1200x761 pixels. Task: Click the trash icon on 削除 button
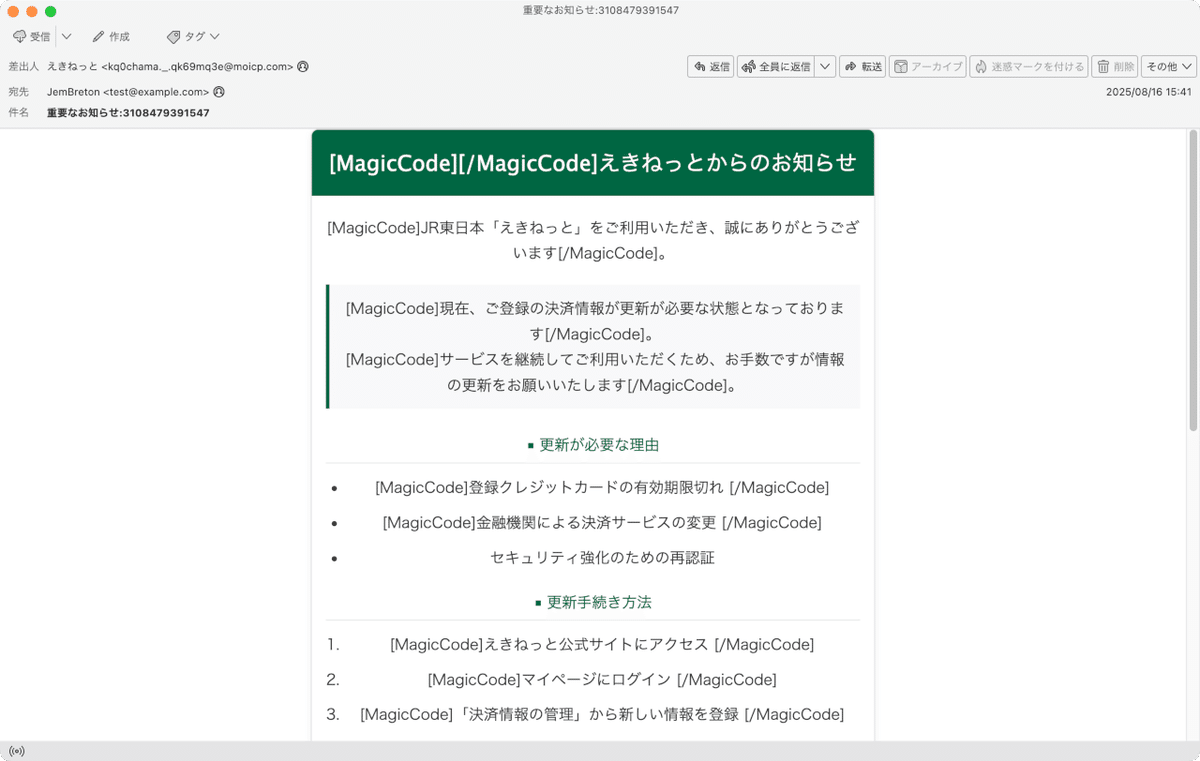[1103, 66]
